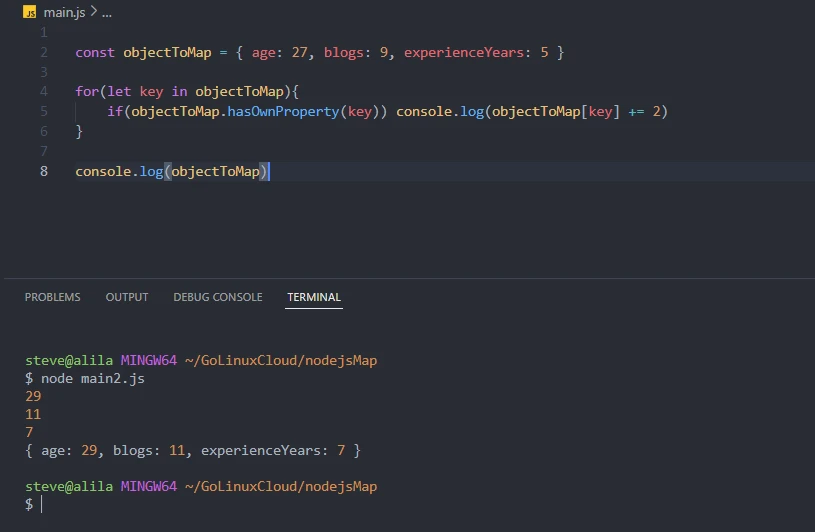Click line number 2 in the gutter
The height and width of the screenshot is (532, 815).
(x=44, y=52)
